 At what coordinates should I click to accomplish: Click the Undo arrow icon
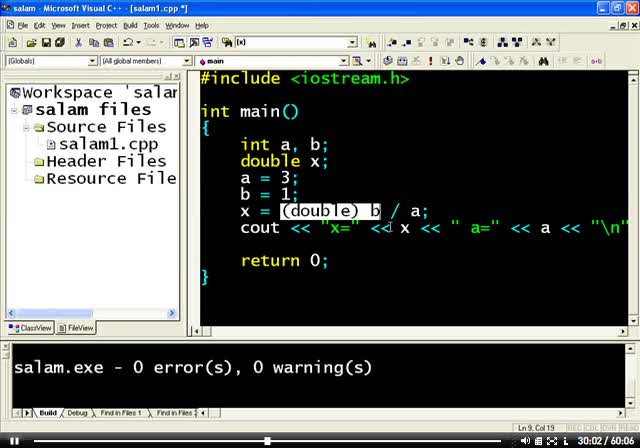[x=128, y=42]
